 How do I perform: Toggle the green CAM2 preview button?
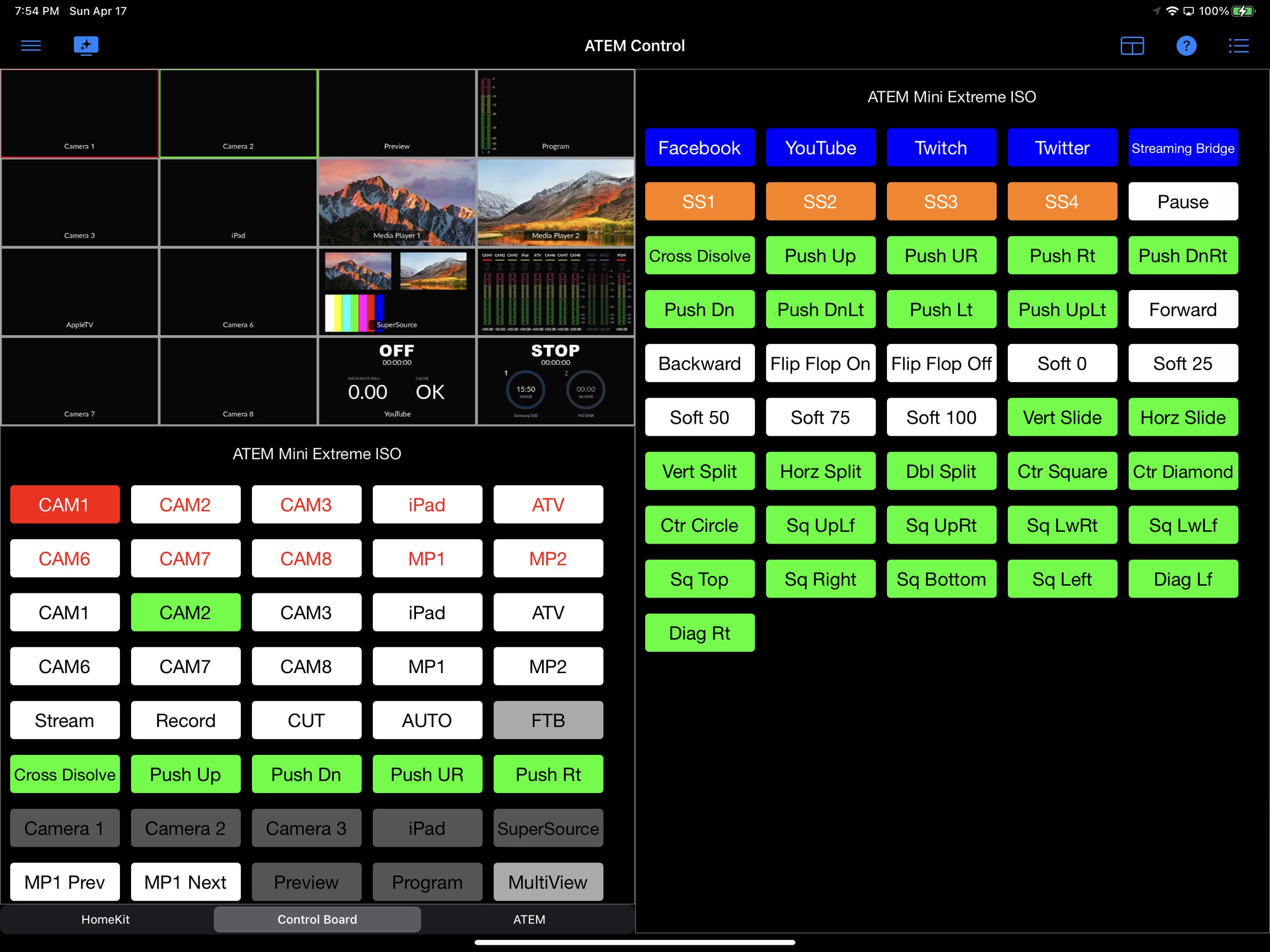185,613
